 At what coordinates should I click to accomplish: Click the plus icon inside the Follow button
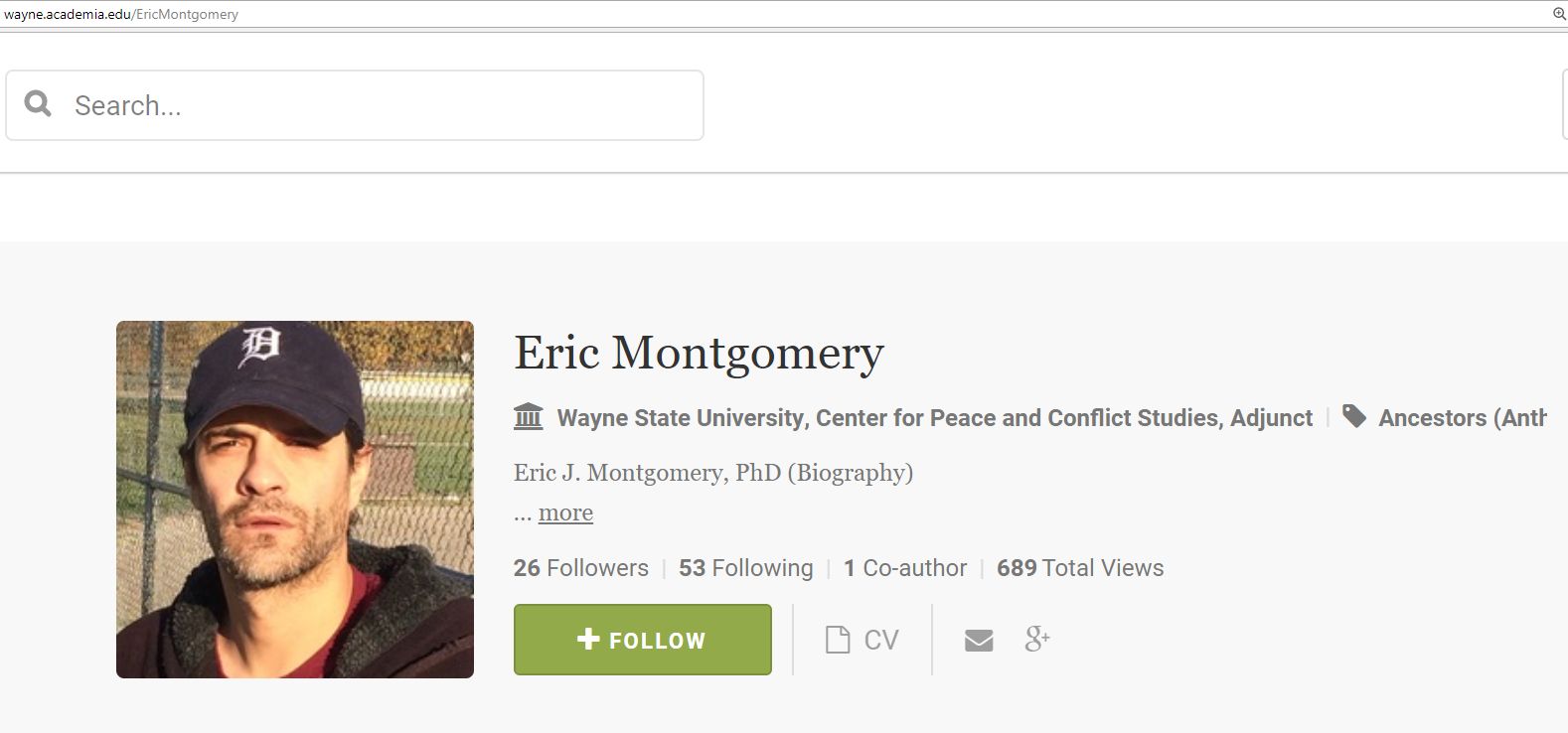587,640
